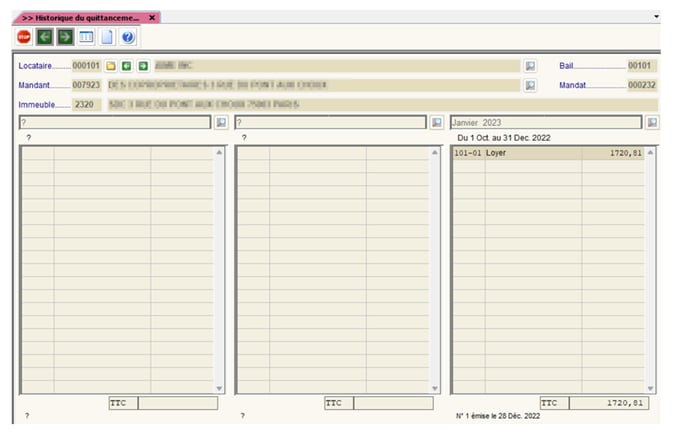Click the green back arrow toolbar button

coord(45,37)
